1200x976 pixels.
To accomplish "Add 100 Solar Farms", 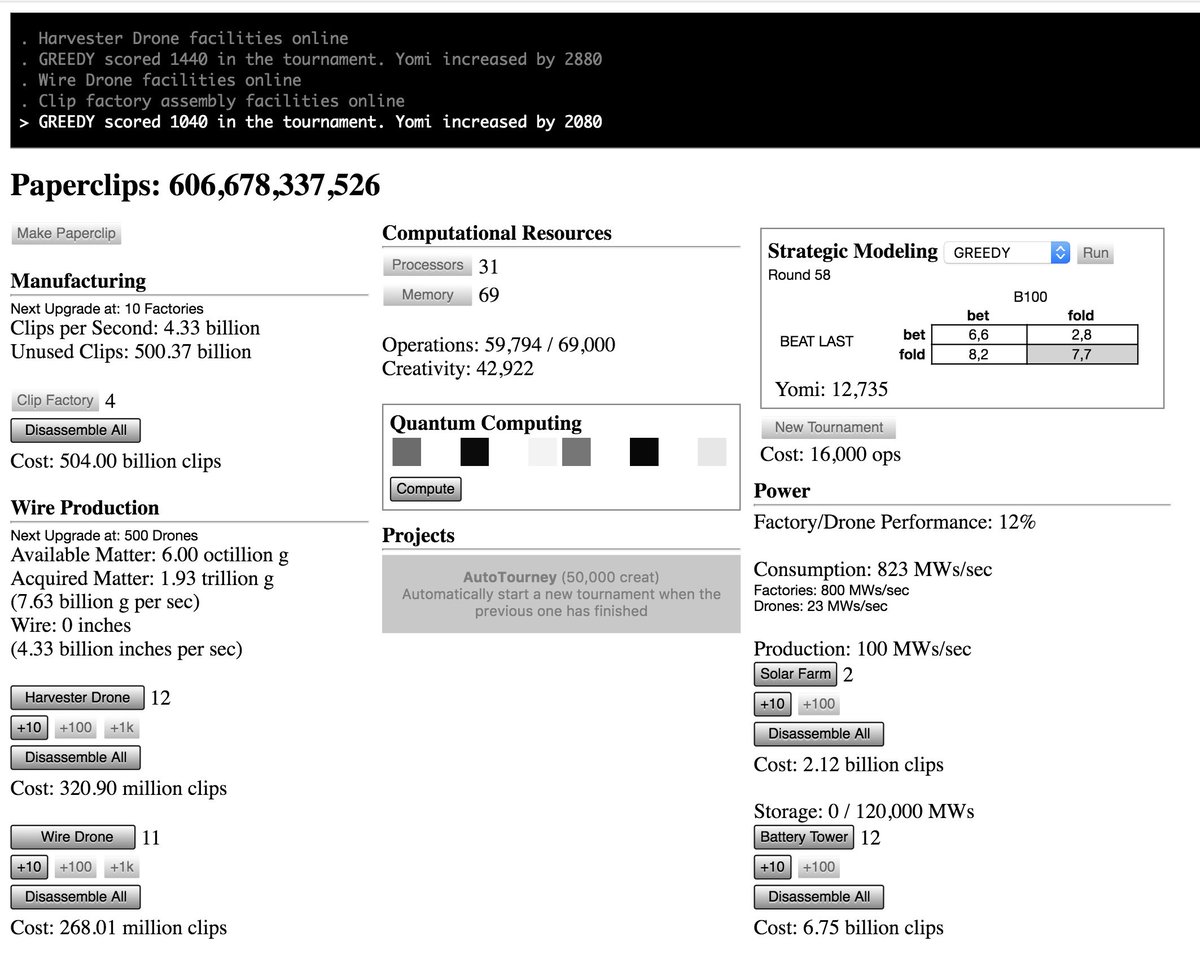I will pyautogui.click(x=818, y=704).
